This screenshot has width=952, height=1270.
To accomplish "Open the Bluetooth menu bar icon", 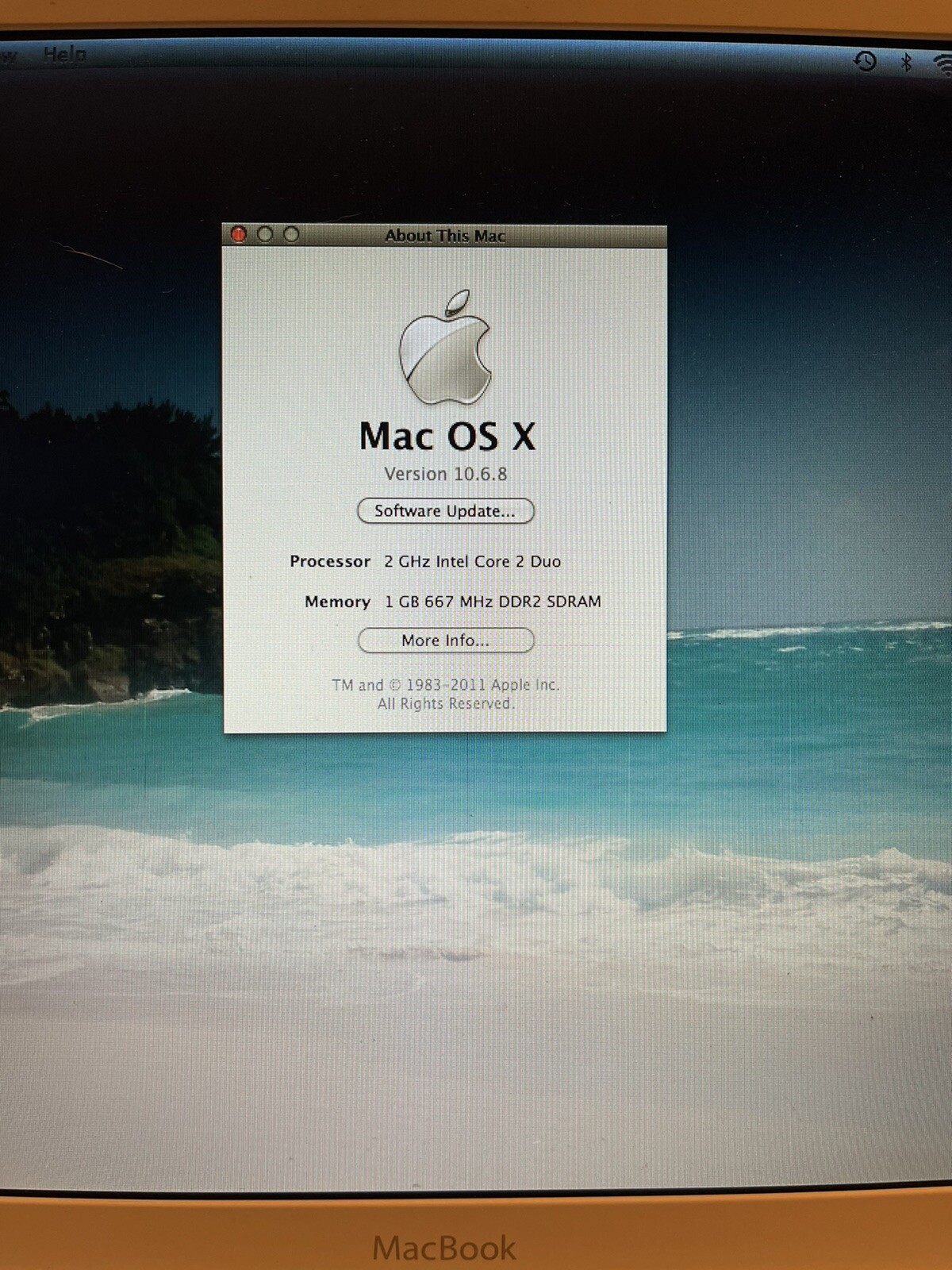I will pos(906,62).
